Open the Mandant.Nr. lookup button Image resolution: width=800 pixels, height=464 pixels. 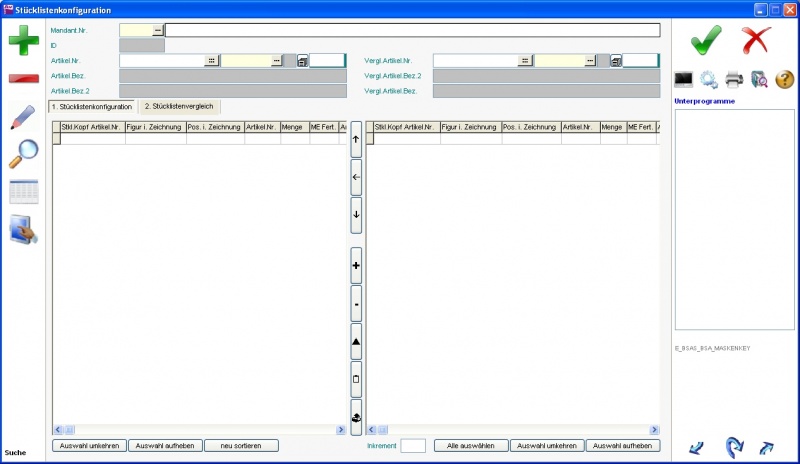[157, 30]
